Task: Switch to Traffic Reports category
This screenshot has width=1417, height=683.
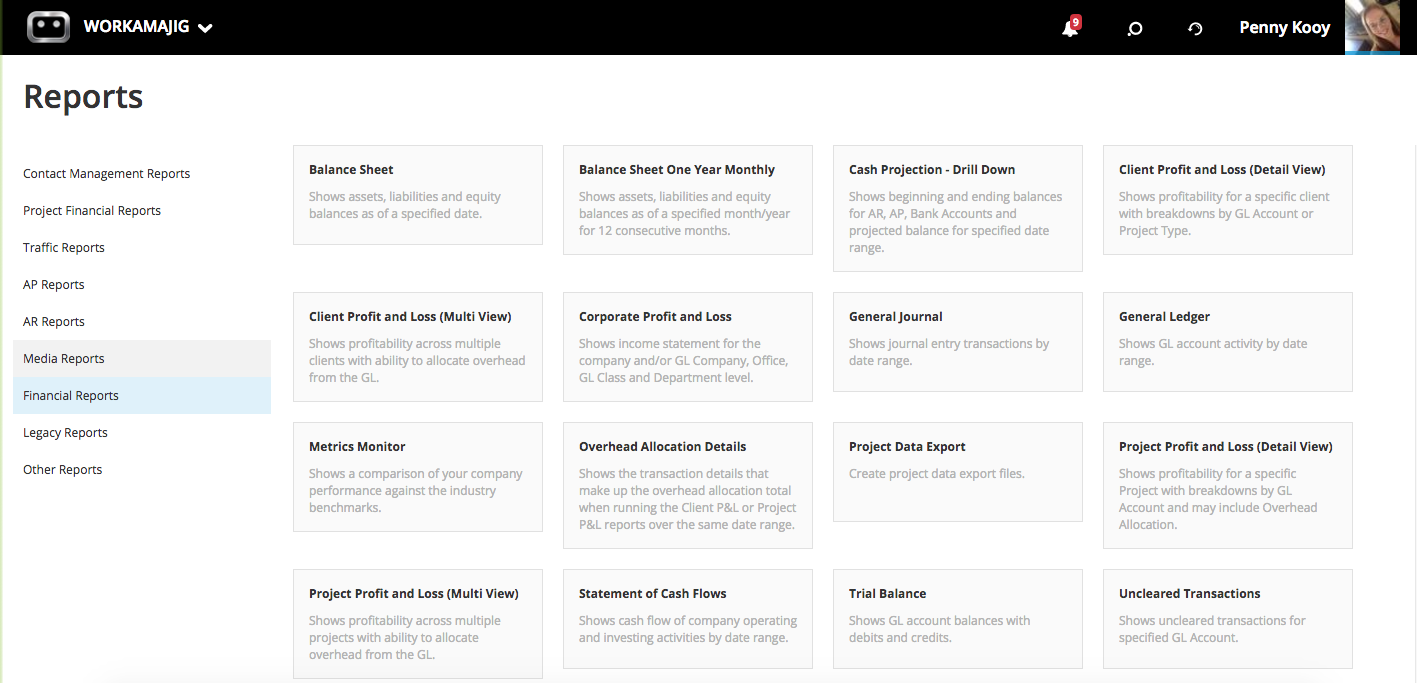Action: point(64,248)
